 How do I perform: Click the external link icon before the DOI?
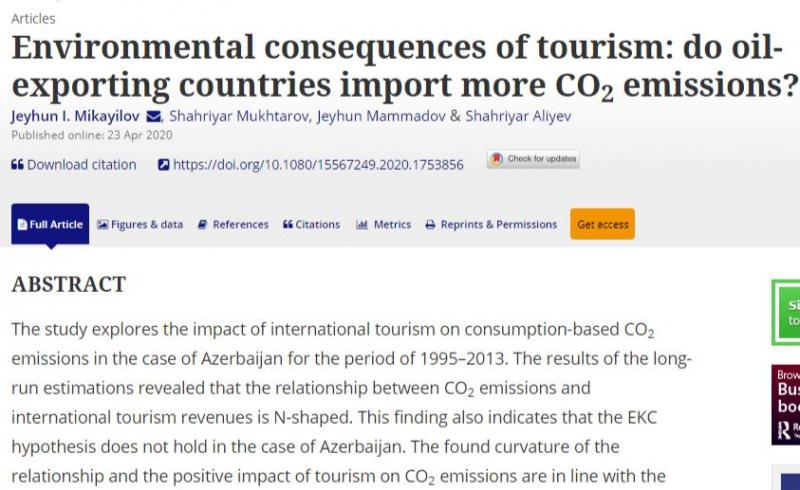pyautogui.click(x=163, y=165)
